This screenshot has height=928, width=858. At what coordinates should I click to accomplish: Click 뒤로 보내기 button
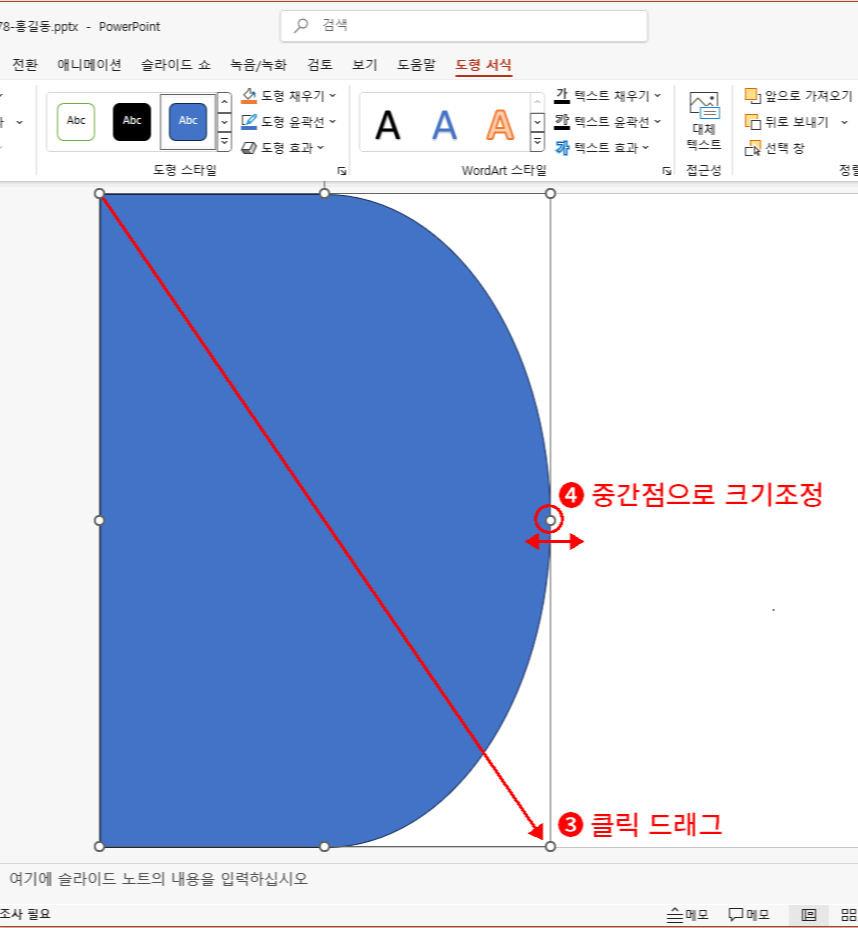click(x=787, y=122)
